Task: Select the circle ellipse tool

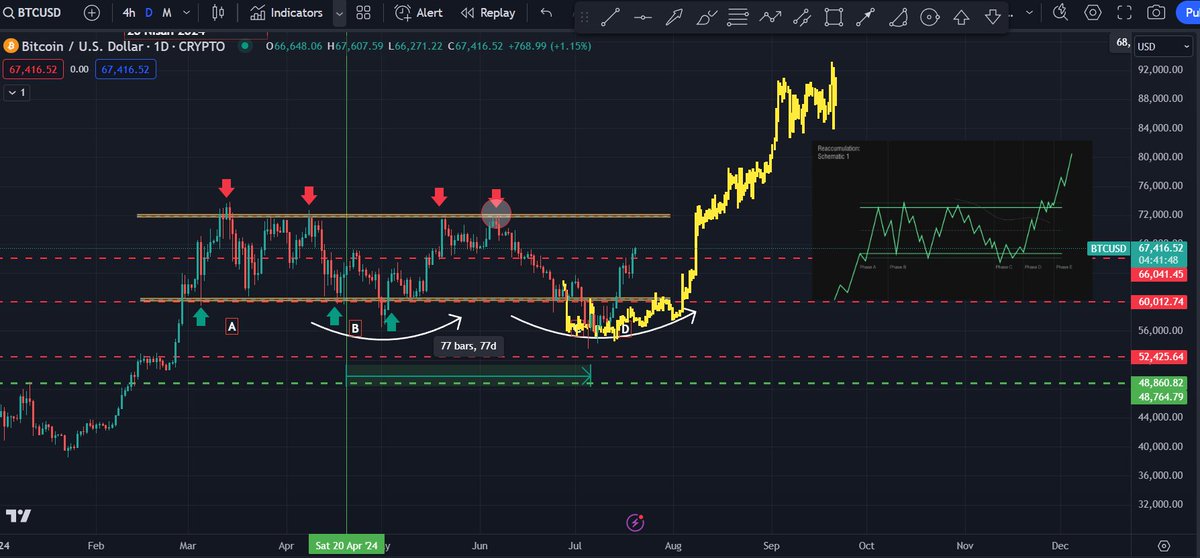Action: coord(930,16)
